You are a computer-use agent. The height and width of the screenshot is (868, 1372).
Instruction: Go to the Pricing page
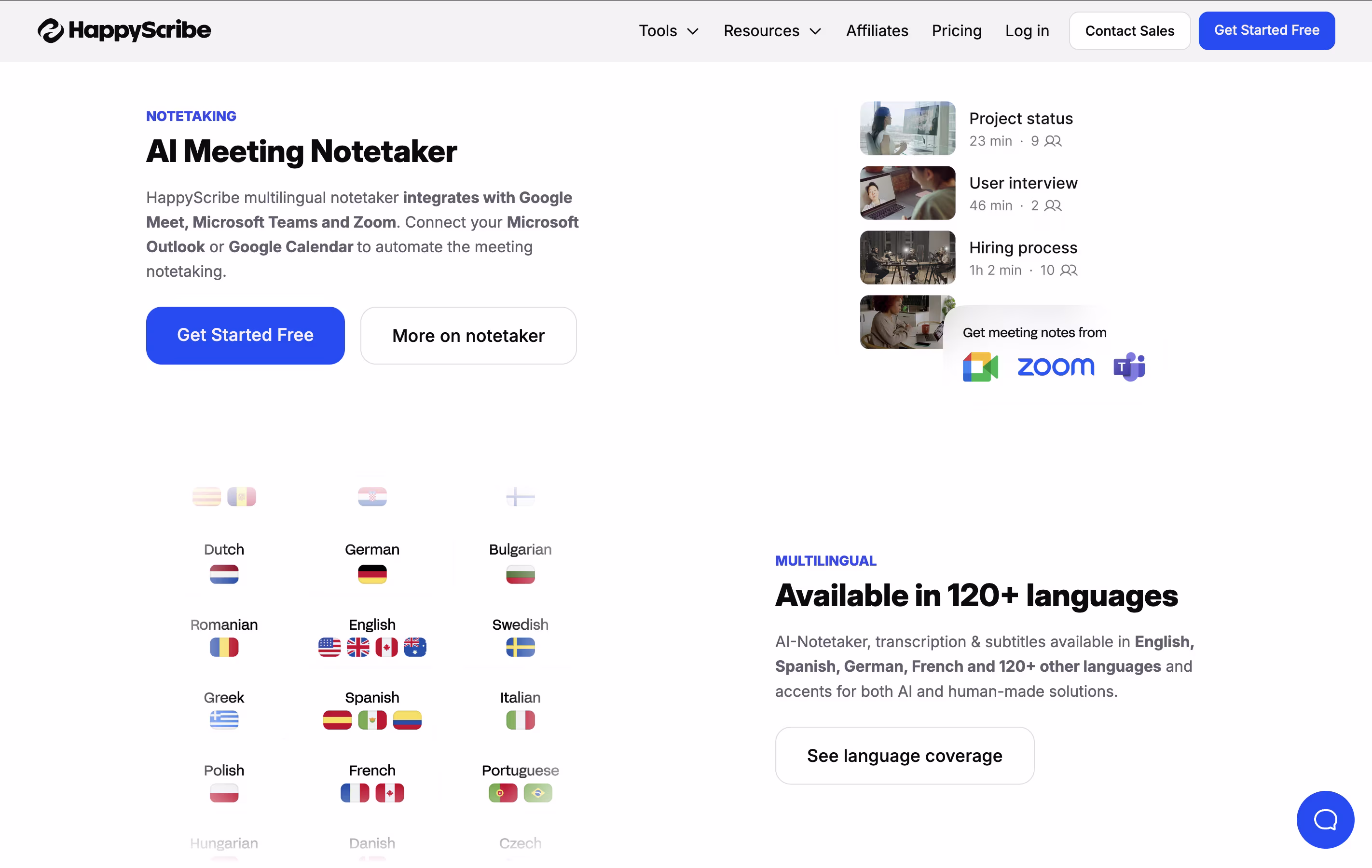coord(956,31)
